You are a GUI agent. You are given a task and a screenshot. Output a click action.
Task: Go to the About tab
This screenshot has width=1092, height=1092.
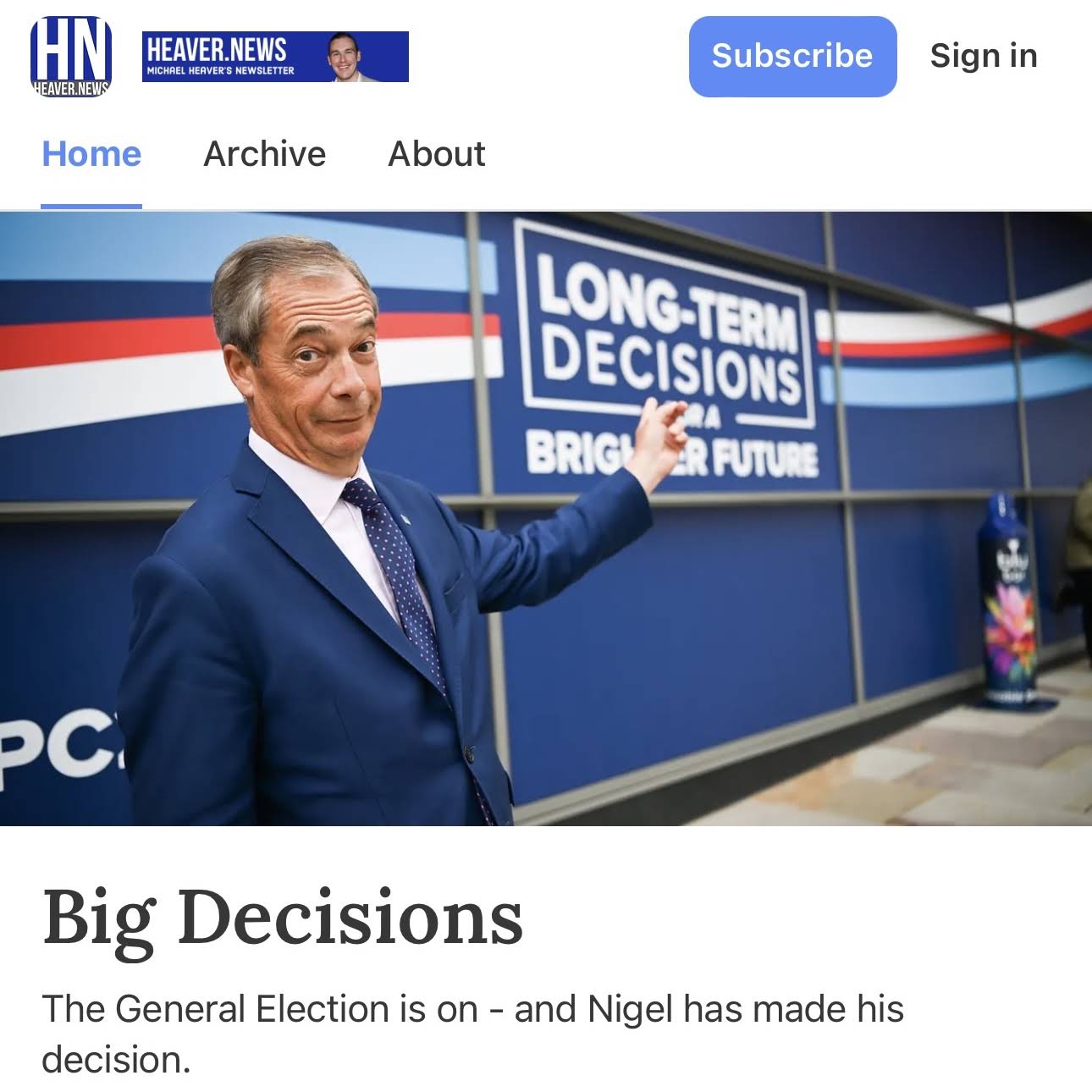[437, 154]
